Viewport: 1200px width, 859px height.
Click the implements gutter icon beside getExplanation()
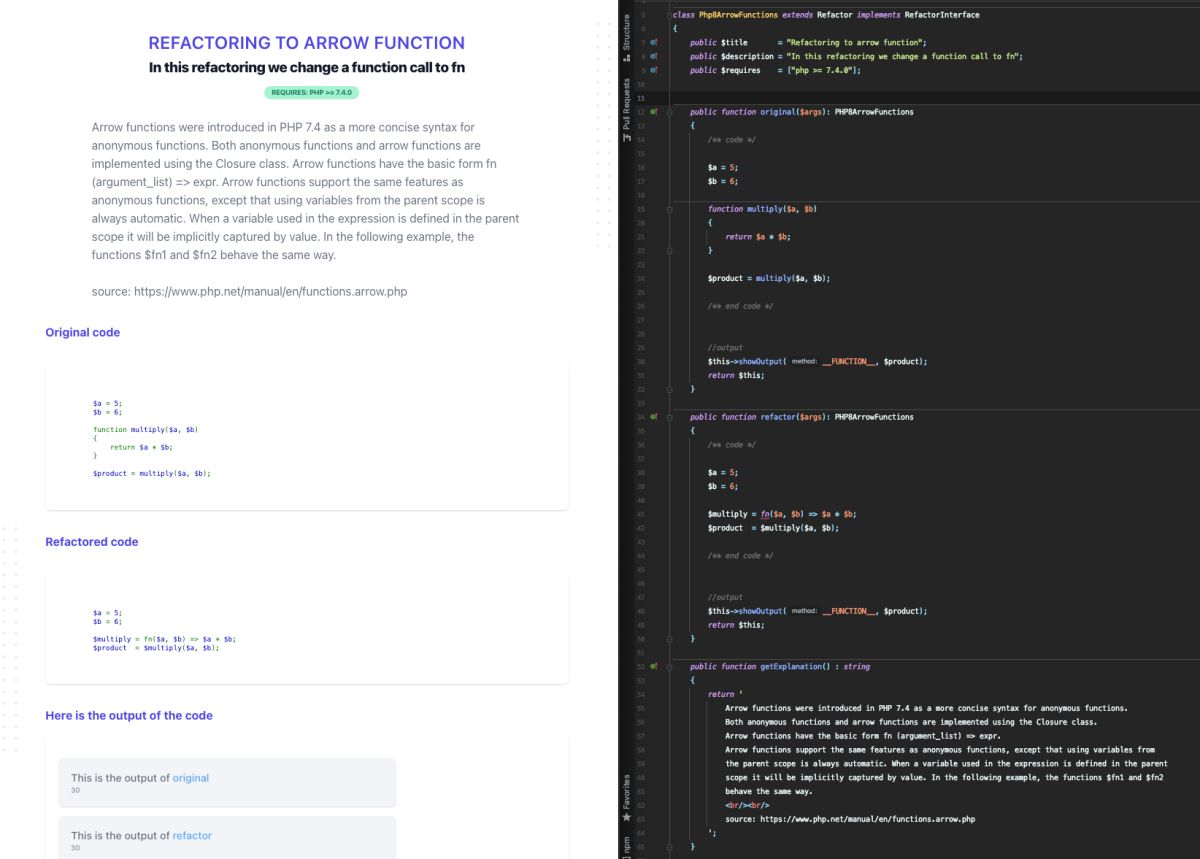point(653,666)
